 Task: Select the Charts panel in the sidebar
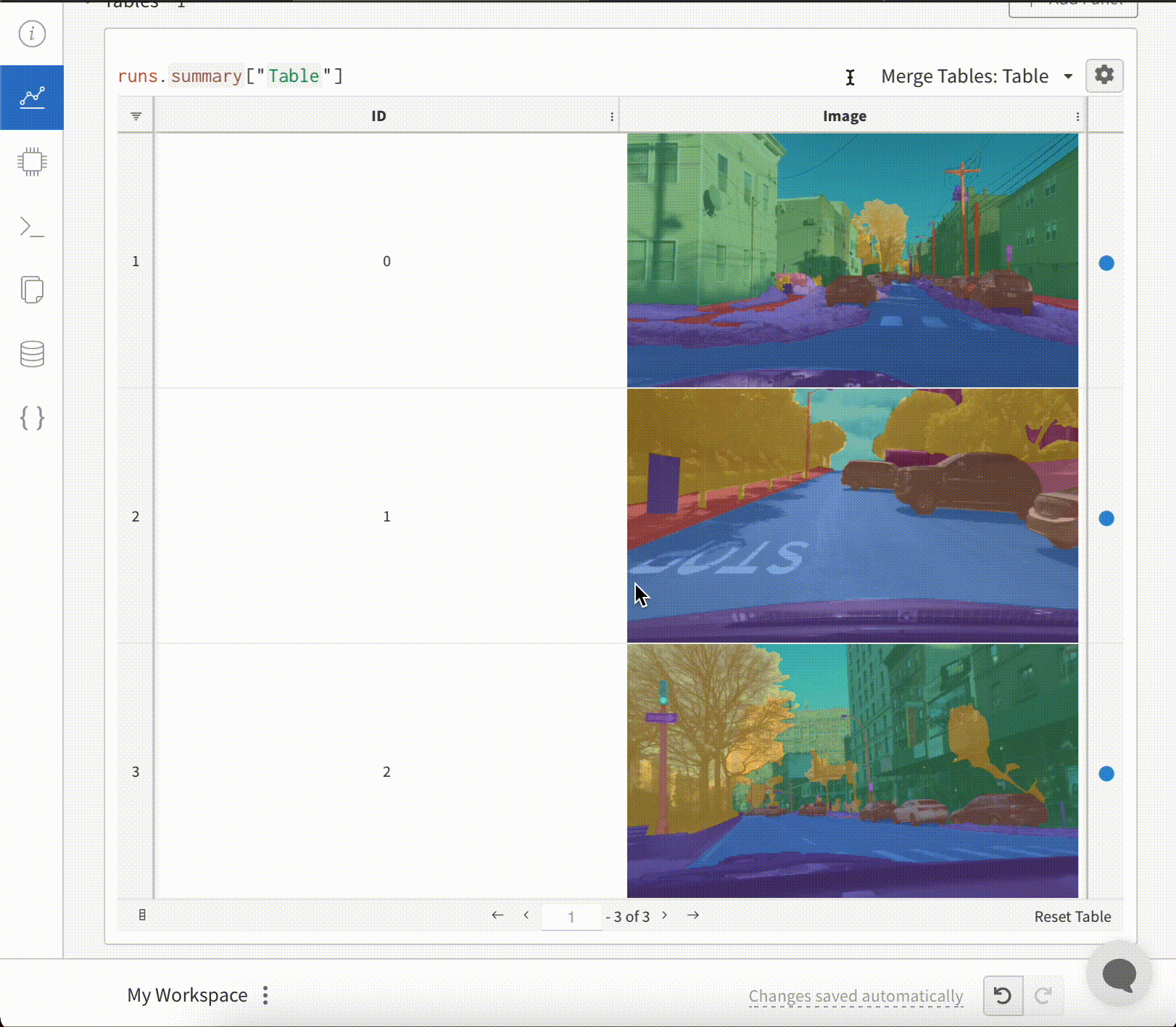click(x=32, y=96)
